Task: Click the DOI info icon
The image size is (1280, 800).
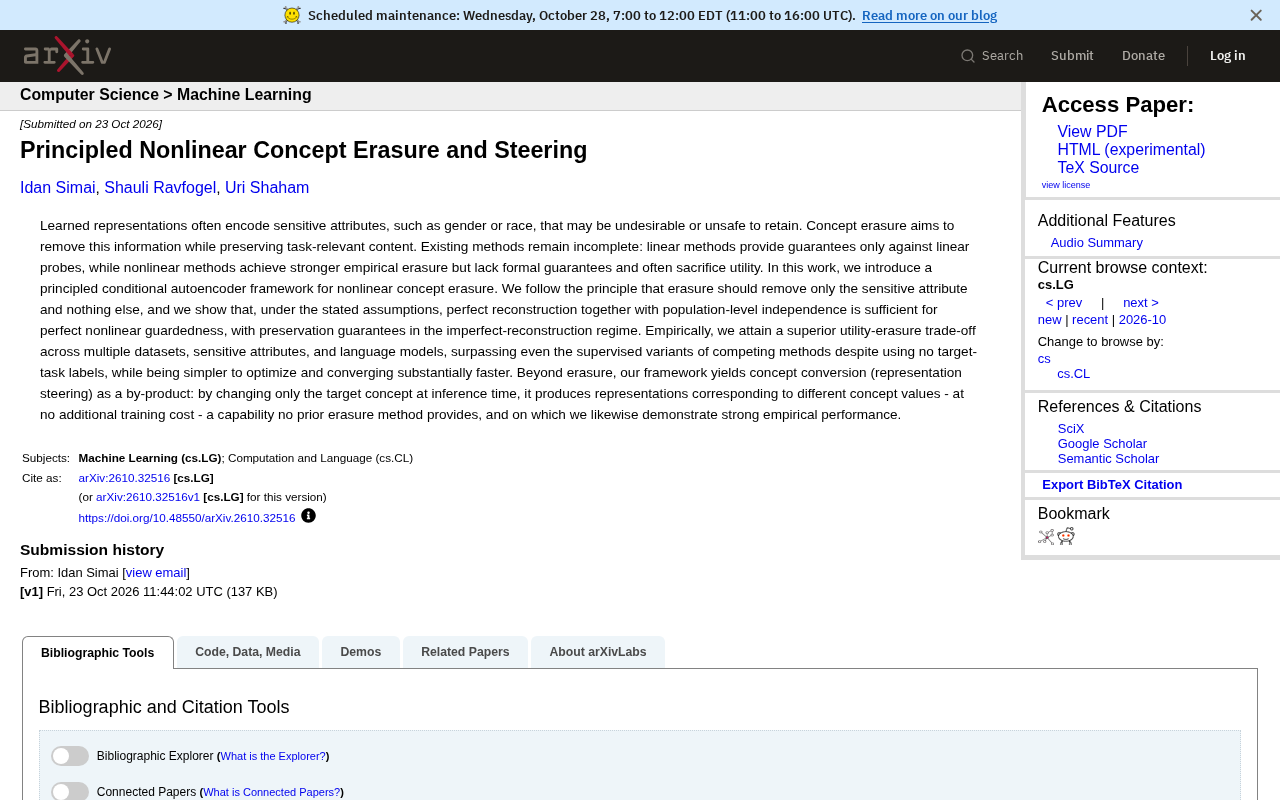Action: (308, 516)
